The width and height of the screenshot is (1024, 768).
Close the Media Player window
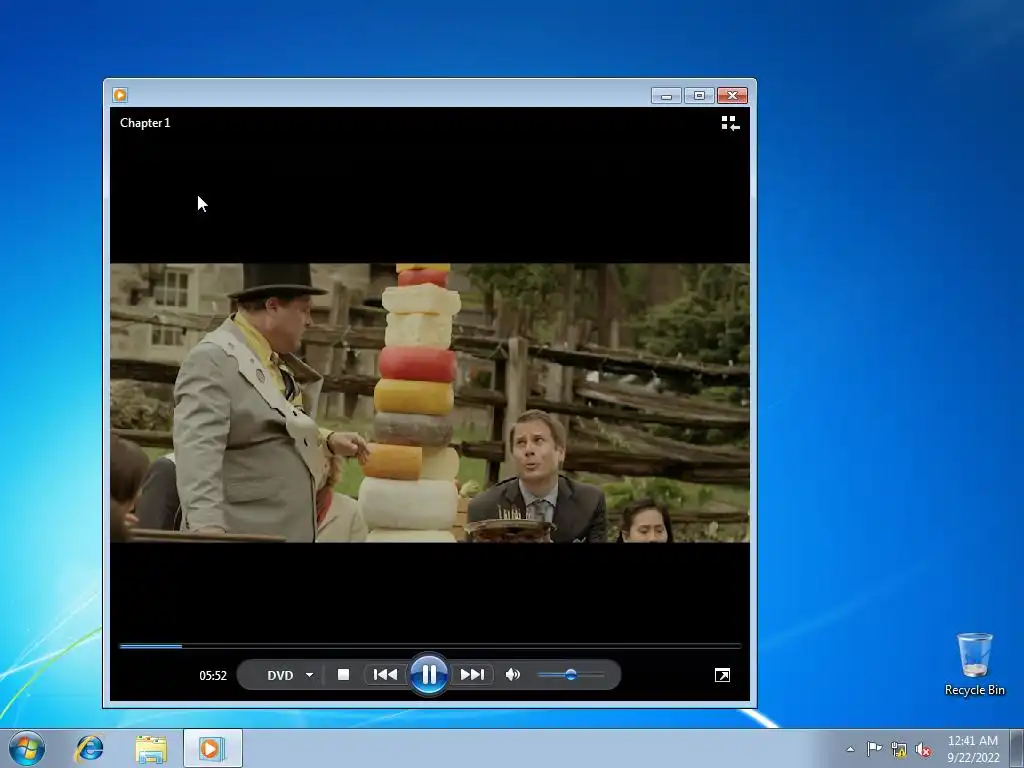[x=732, y=96]
